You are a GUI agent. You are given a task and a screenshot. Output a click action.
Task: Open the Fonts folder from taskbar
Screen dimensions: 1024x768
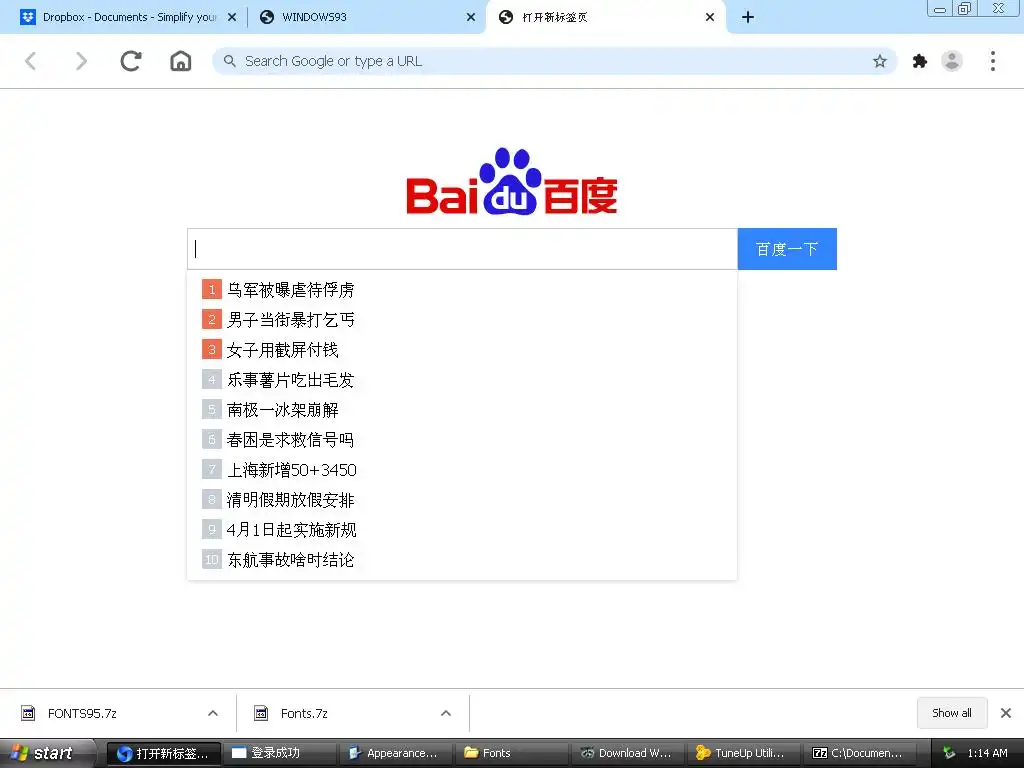pos(511,753)
